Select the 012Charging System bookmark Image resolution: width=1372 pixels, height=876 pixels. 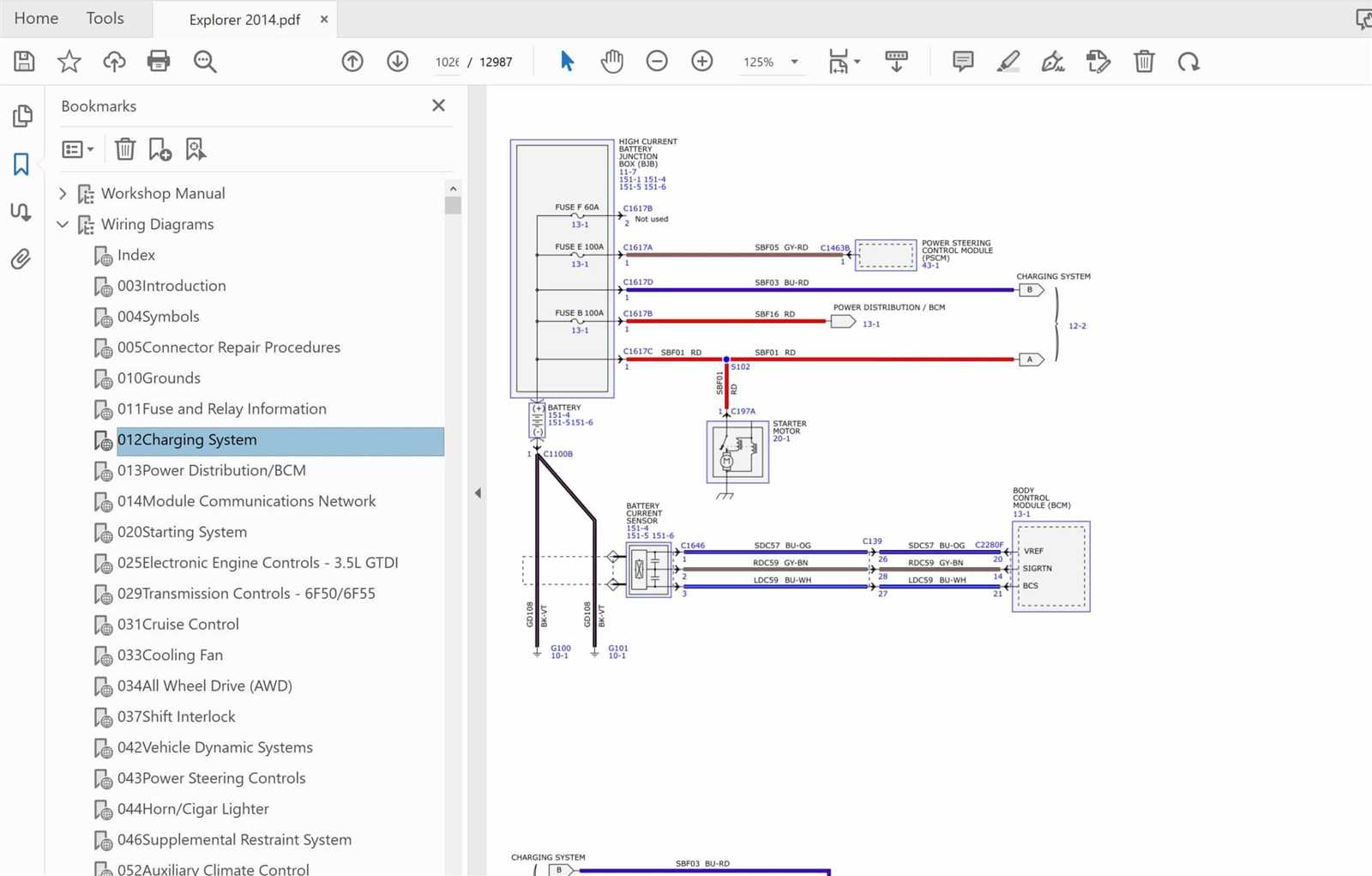[x=280, y=440]
